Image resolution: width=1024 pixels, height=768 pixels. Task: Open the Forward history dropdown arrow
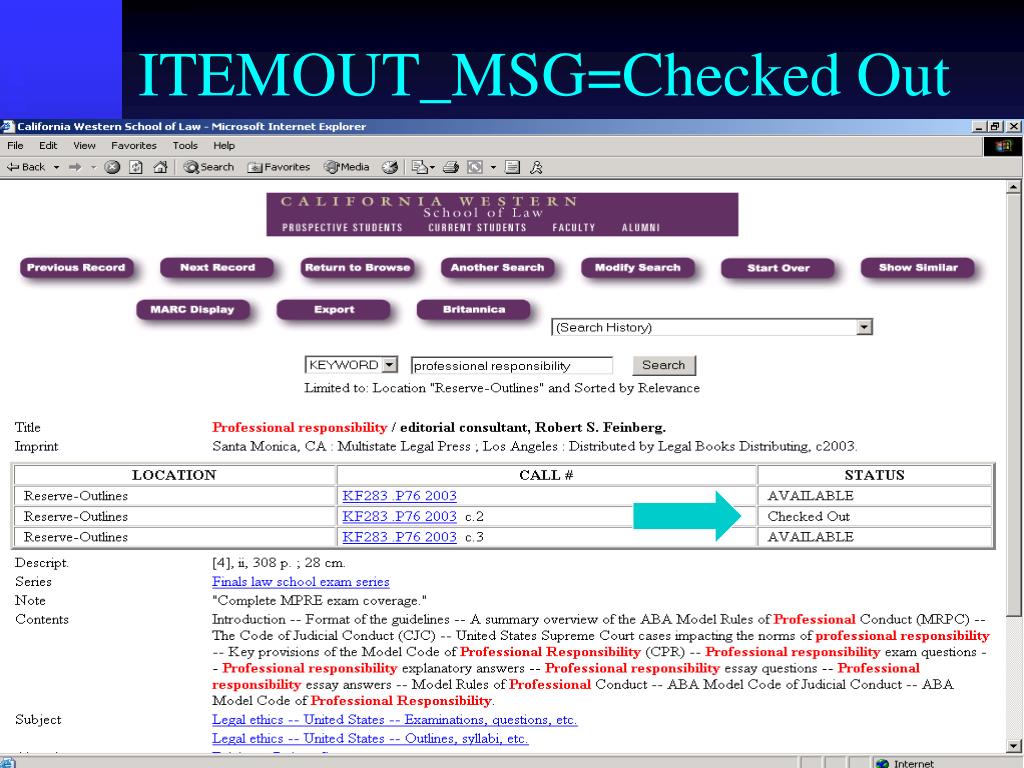coord(93,167)
